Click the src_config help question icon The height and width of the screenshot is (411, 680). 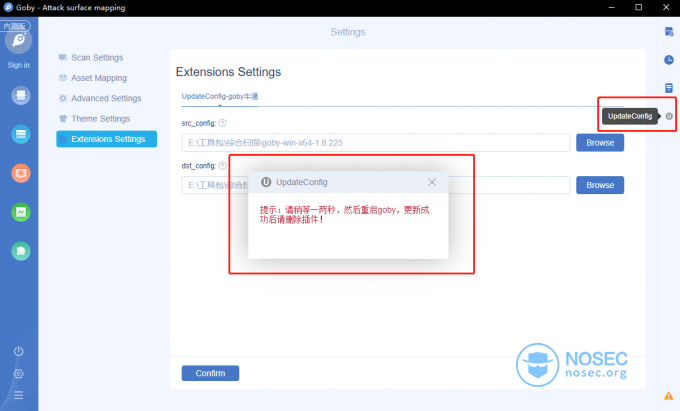[222, 123]
